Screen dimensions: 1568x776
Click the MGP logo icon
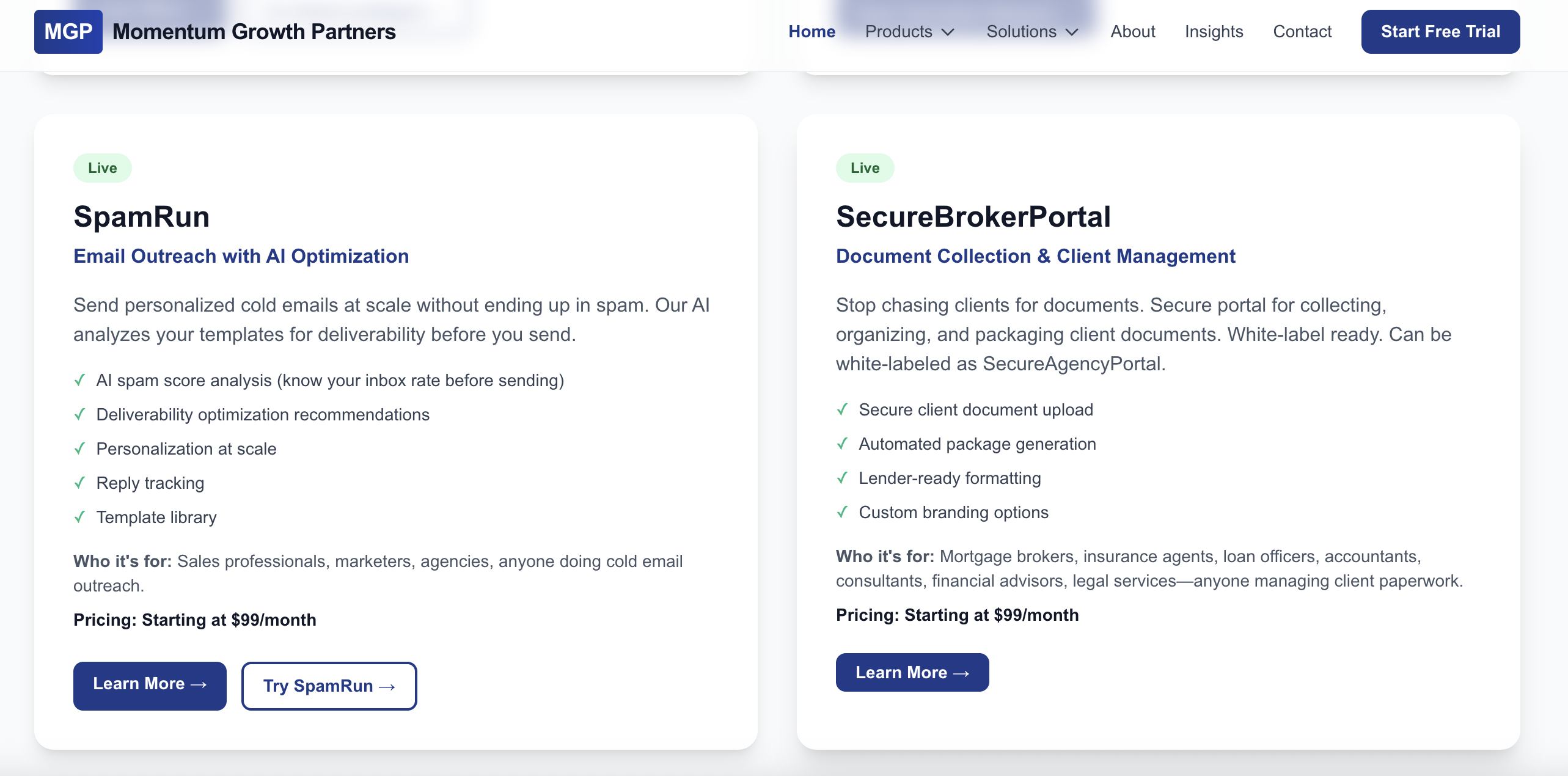tap(68, 31)
